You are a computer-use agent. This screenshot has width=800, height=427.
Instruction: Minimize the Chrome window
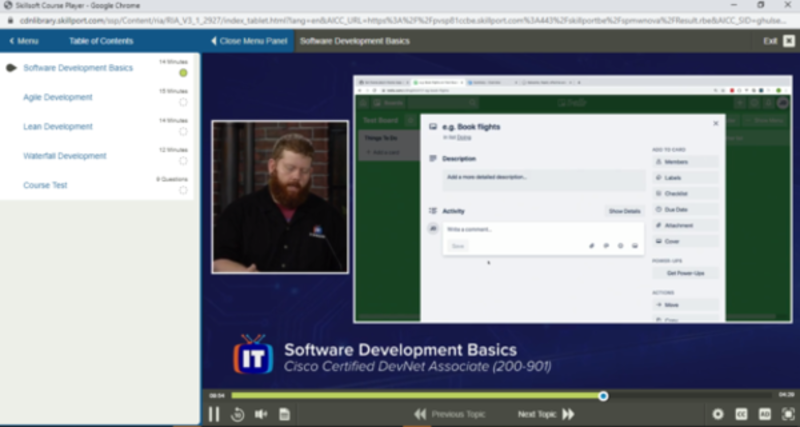click(x=734, y=5)
